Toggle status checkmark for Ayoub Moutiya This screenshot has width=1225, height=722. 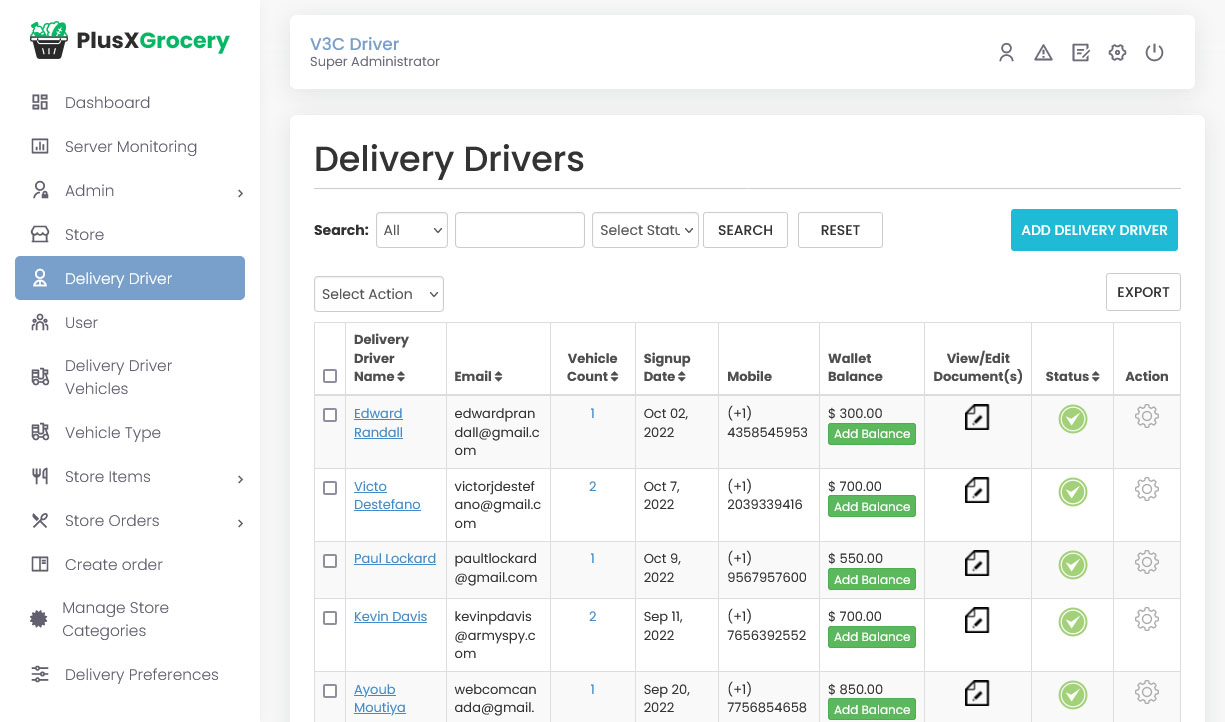[1073, 695]
